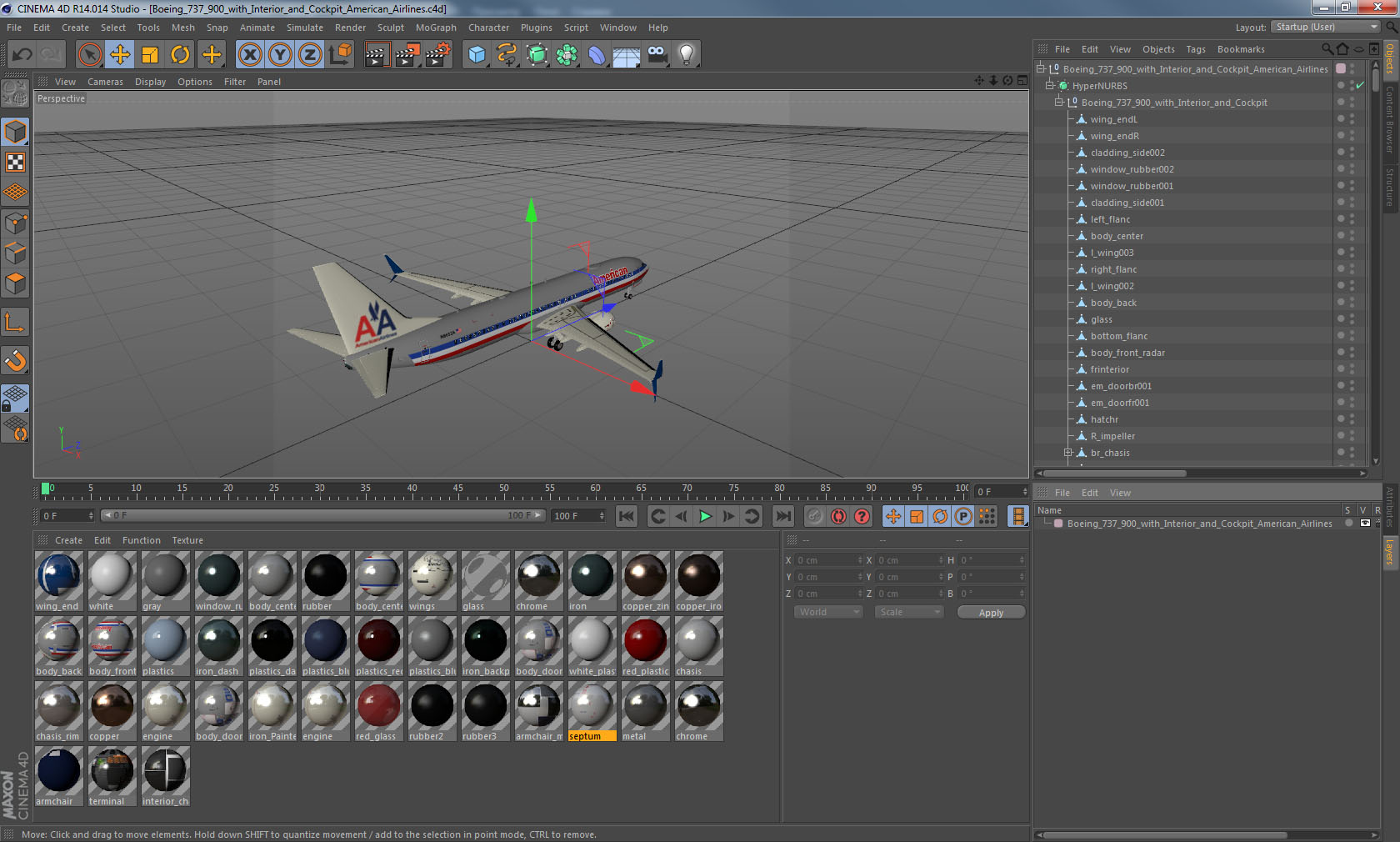Collapse the HyperNURBS tree node
The height and width of the screenshot is (842, 1400).
(1050, 85)
